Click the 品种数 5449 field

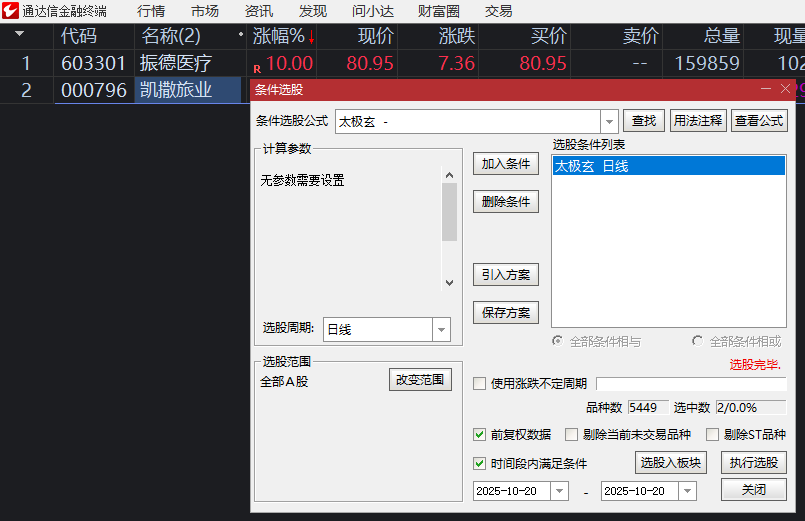click(x=647, y=408)
